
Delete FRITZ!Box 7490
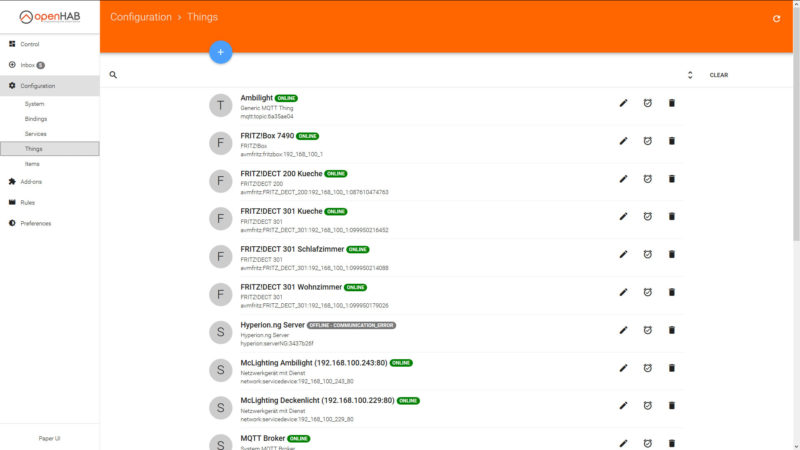coord(671,141)
